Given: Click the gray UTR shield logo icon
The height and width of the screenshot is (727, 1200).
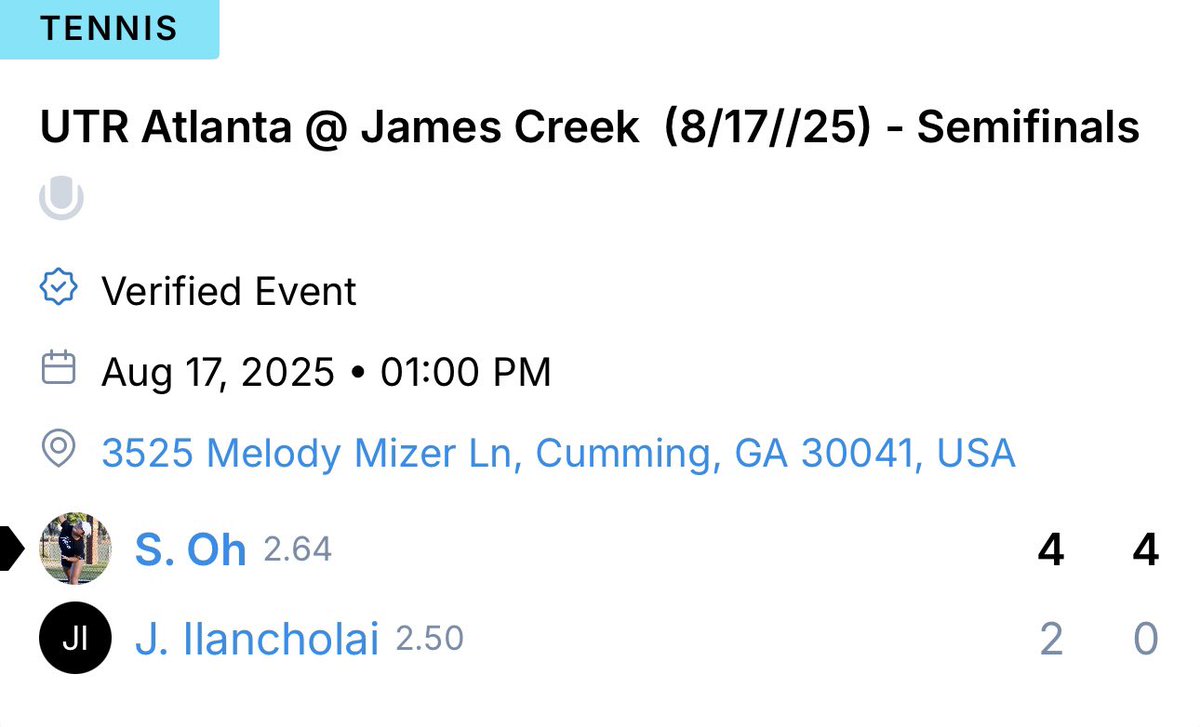Looking at the screenshot, I should pyautogui.click(x=61, y=198).
